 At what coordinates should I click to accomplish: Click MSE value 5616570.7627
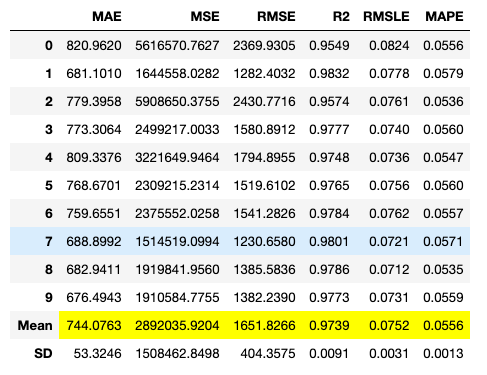(x=177, y=45)
